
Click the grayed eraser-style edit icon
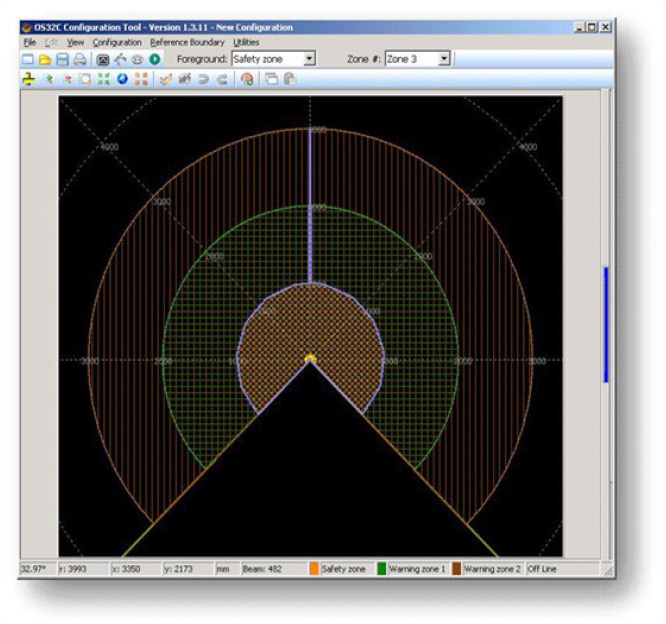(x=184, y=79)
